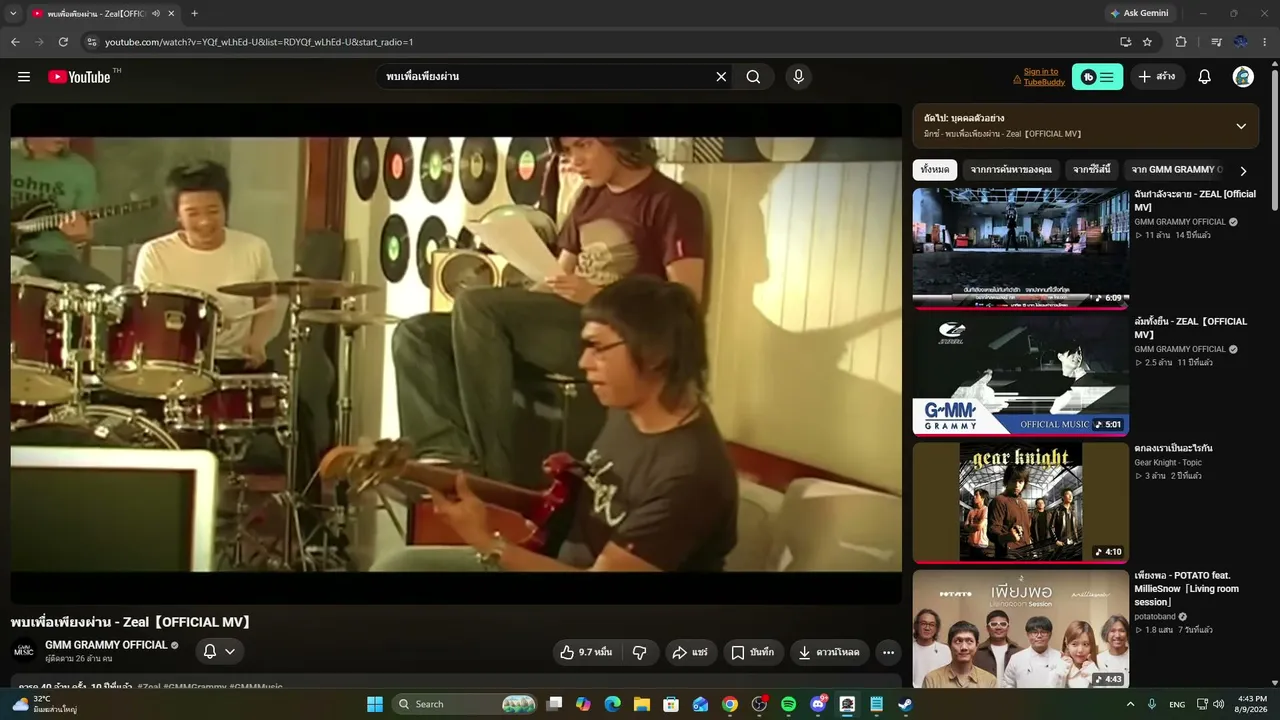Open Chrome media controls icon
Viewport: 1280px width, 720px height.
[1216, 42]
